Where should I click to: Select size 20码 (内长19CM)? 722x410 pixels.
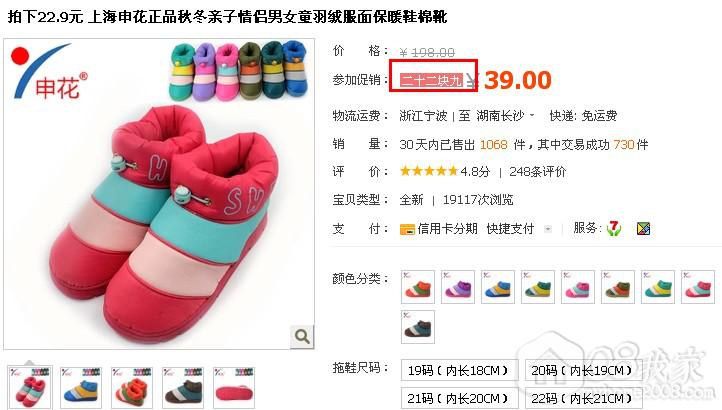(583, 370)
